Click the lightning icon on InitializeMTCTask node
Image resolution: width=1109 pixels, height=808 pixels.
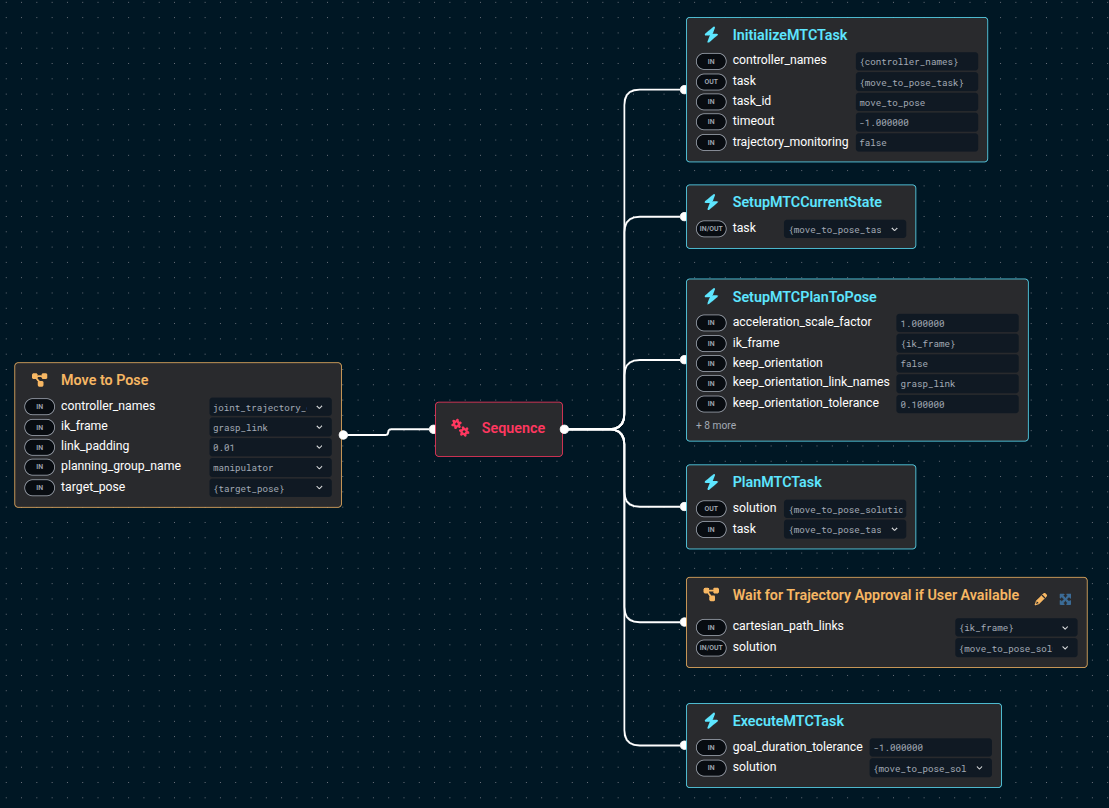711,35
